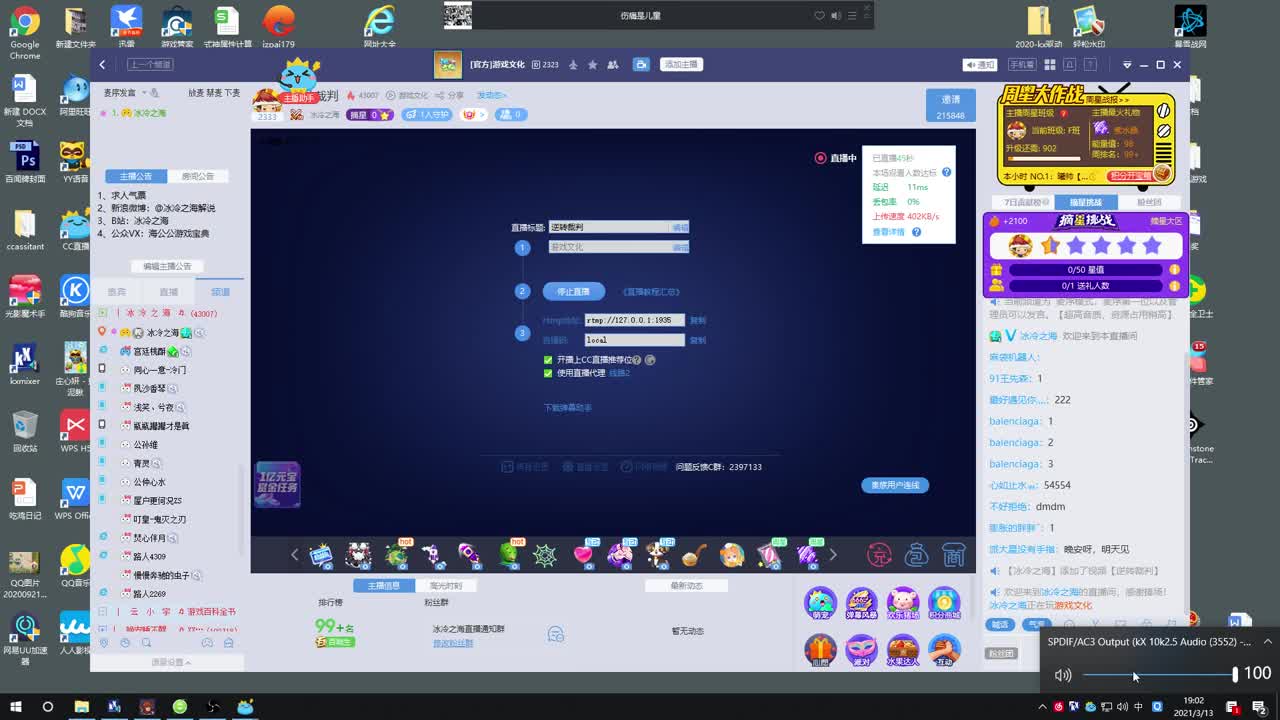Open the 最新动态 tab

686,586
